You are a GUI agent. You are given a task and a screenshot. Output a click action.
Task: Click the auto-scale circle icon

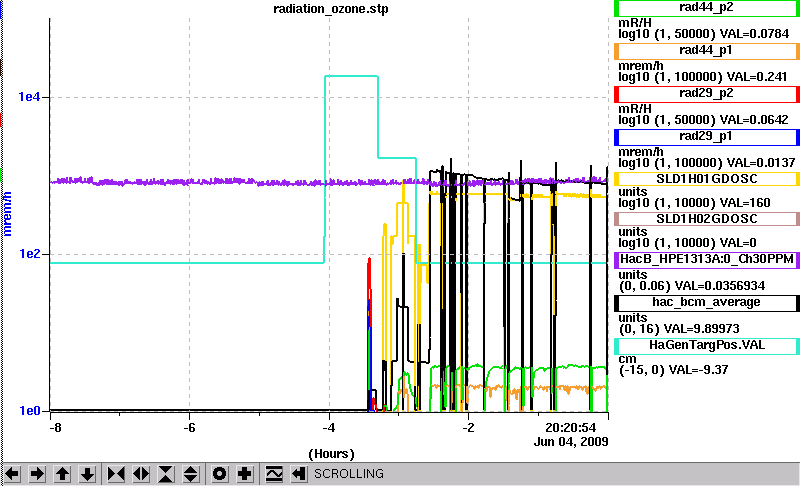click(x=220, y=474)
